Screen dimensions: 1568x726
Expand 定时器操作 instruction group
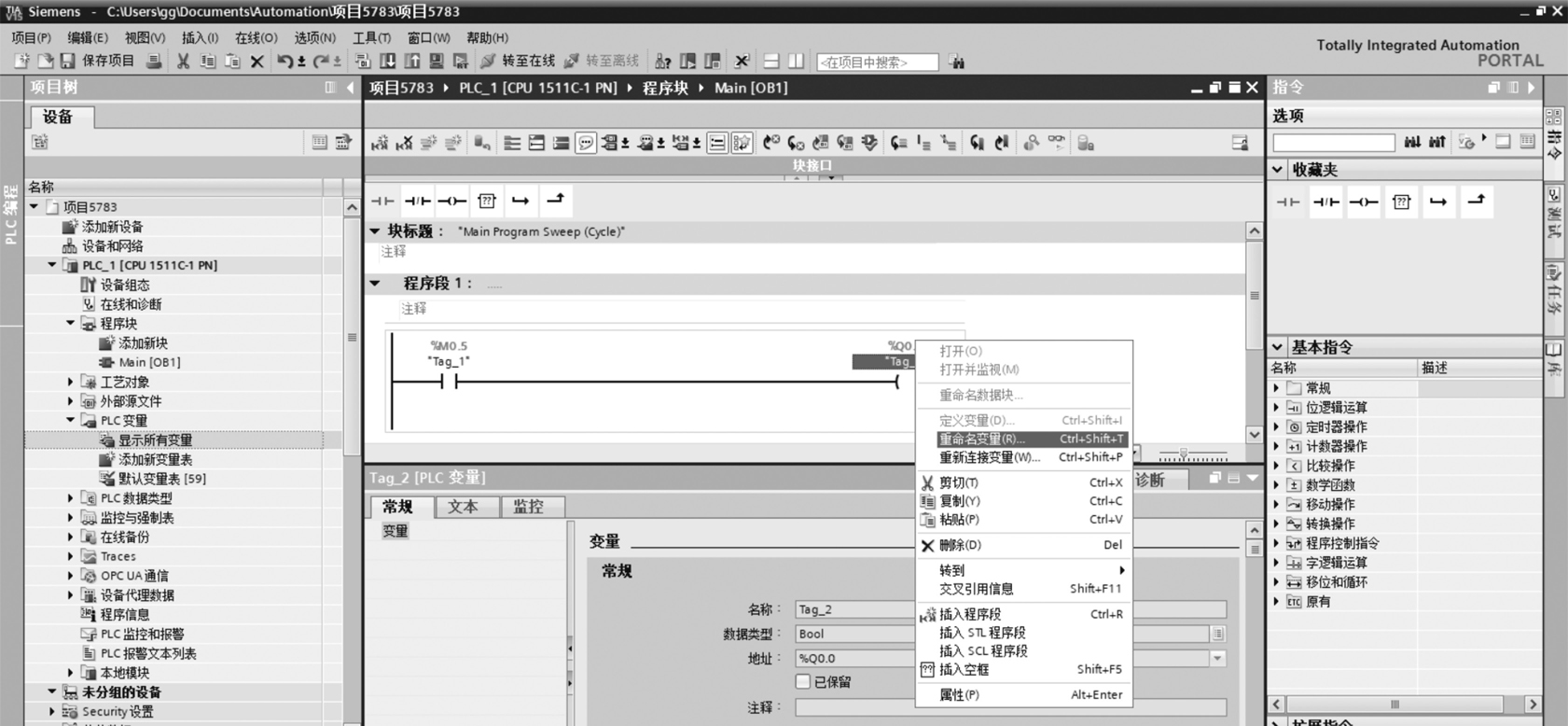pyautogui.click(x=1277, y=426)
